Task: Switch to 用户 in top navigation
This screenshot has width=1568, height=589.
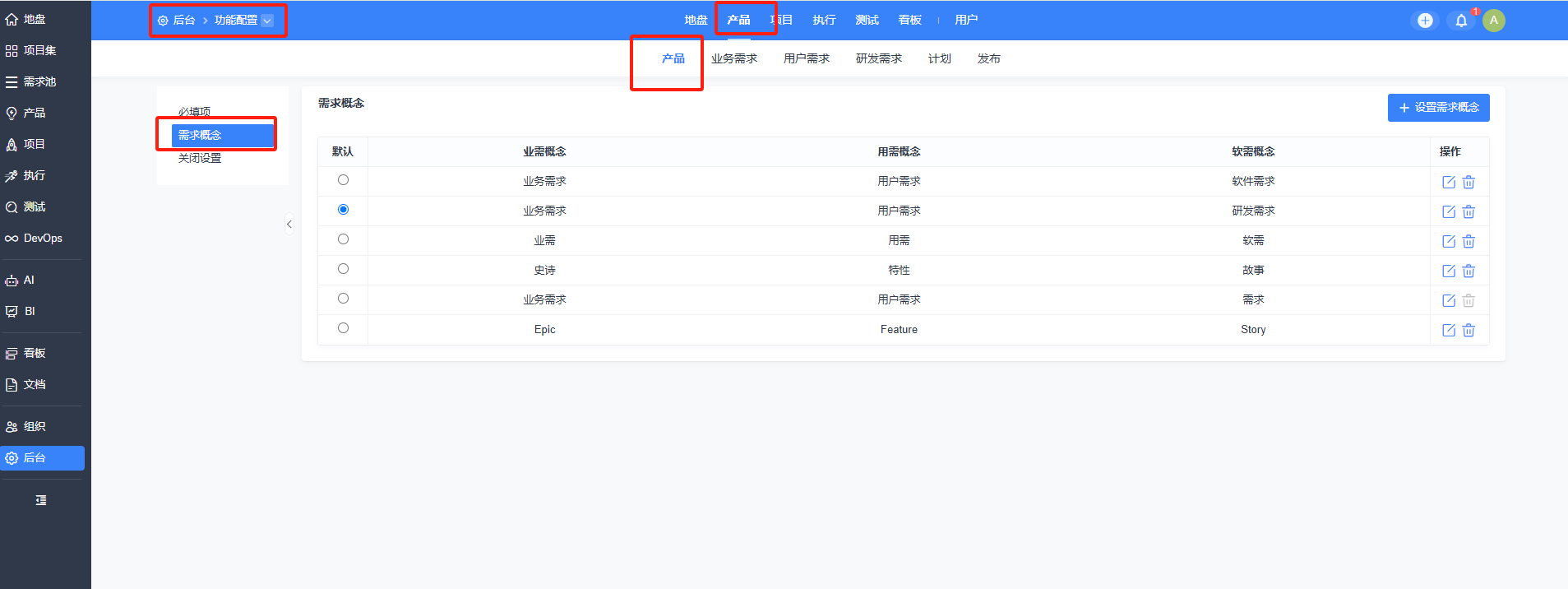Action: [966, 20]
